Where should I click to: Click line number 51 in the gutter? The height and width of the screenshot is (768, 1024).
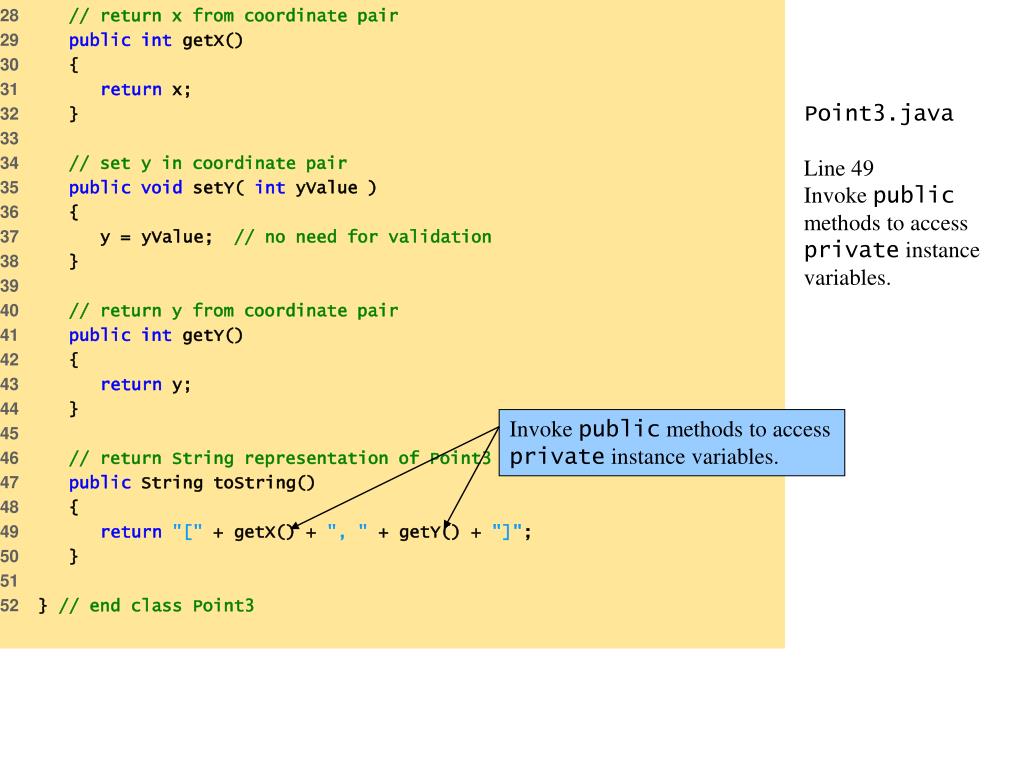coord(10,581)
